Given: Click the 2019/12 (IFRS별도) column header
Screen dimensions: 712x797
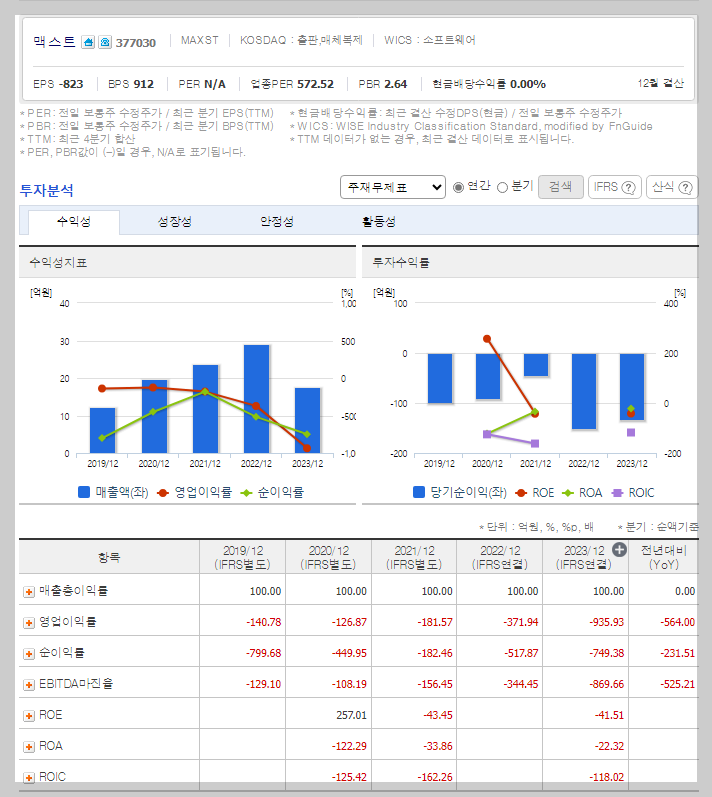Looking at the screenshot, I should [242, 557].
